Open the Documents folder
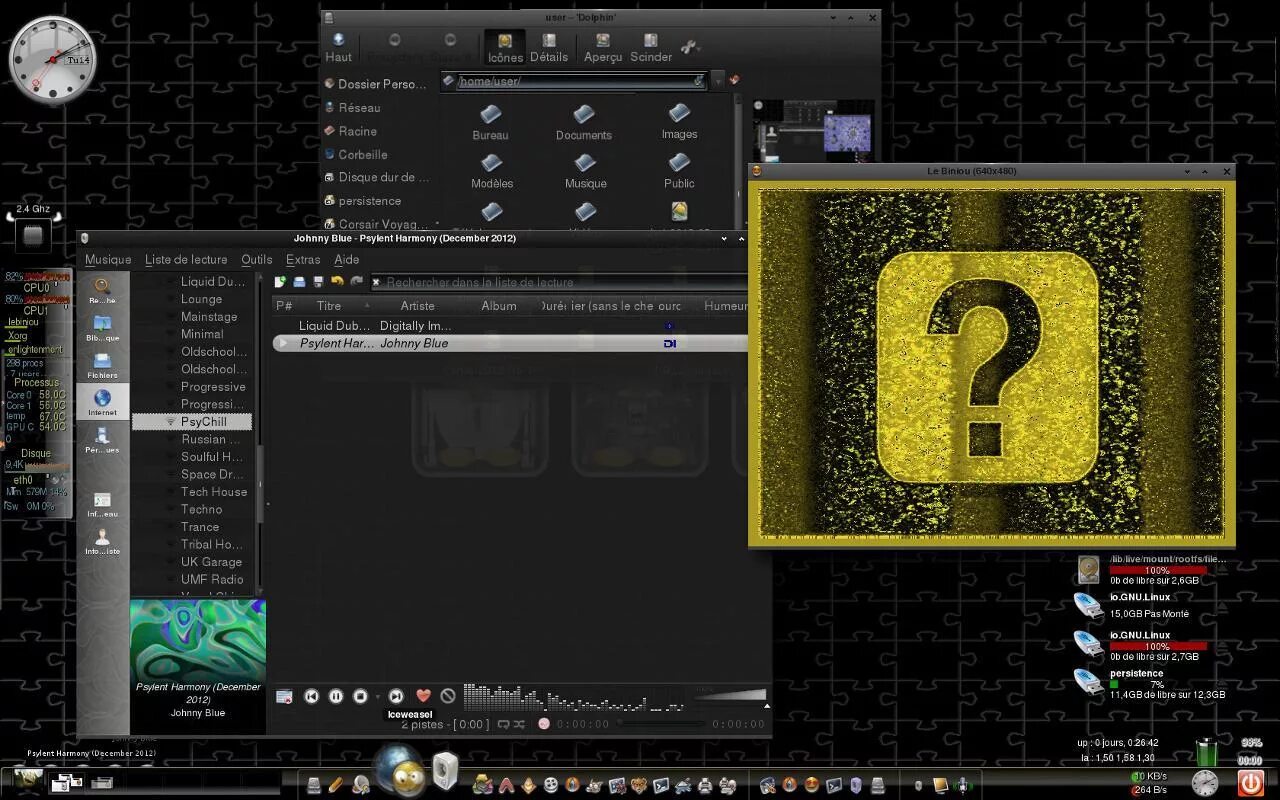 pyautogui.click(x=584, y=122)
